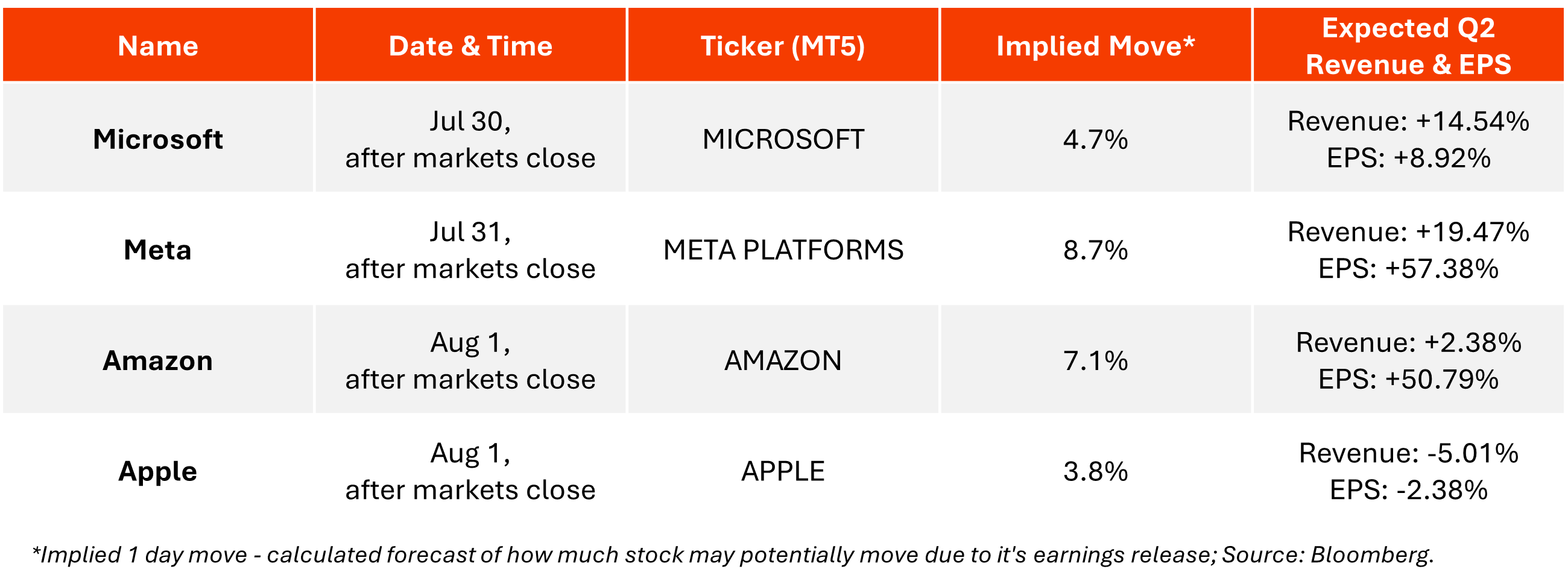Click the META PLATFORMS ticker cell
Image resolution: width=1568 pixels, height=587 pixels.
coord(783,250)
